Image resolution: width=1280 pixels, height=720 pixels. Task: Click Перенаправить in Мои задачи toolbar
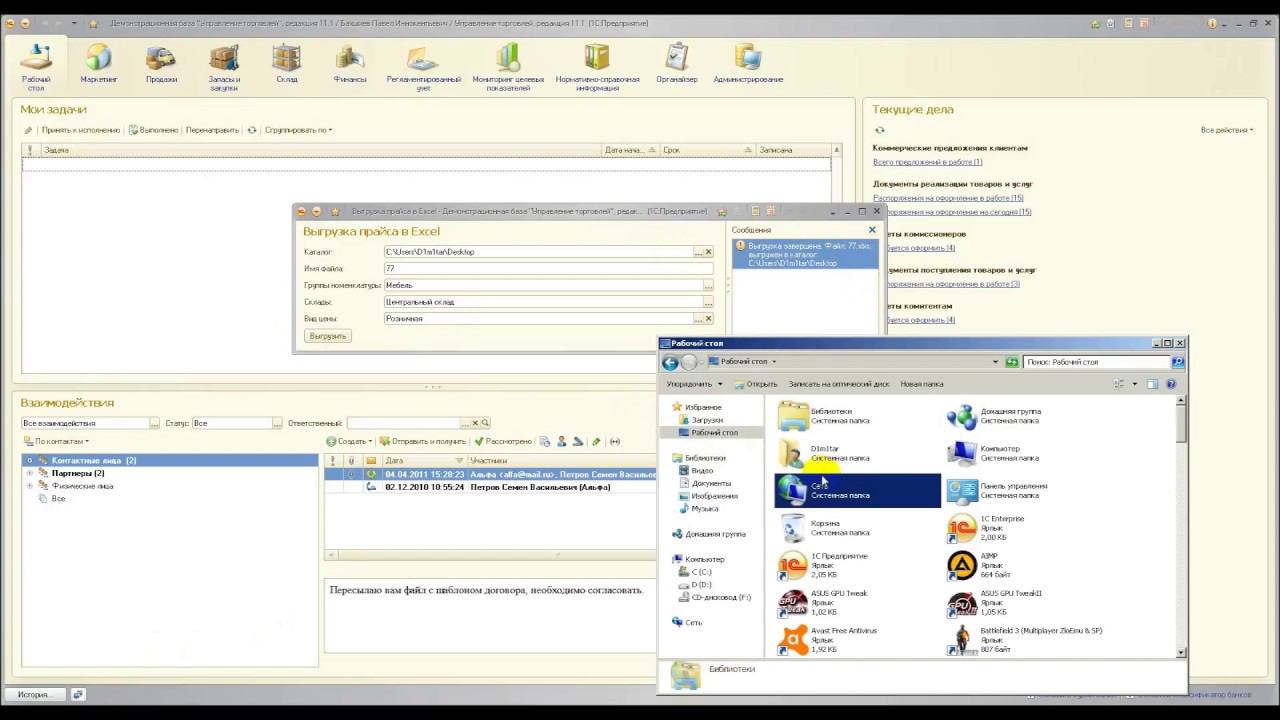coord(213,130)
